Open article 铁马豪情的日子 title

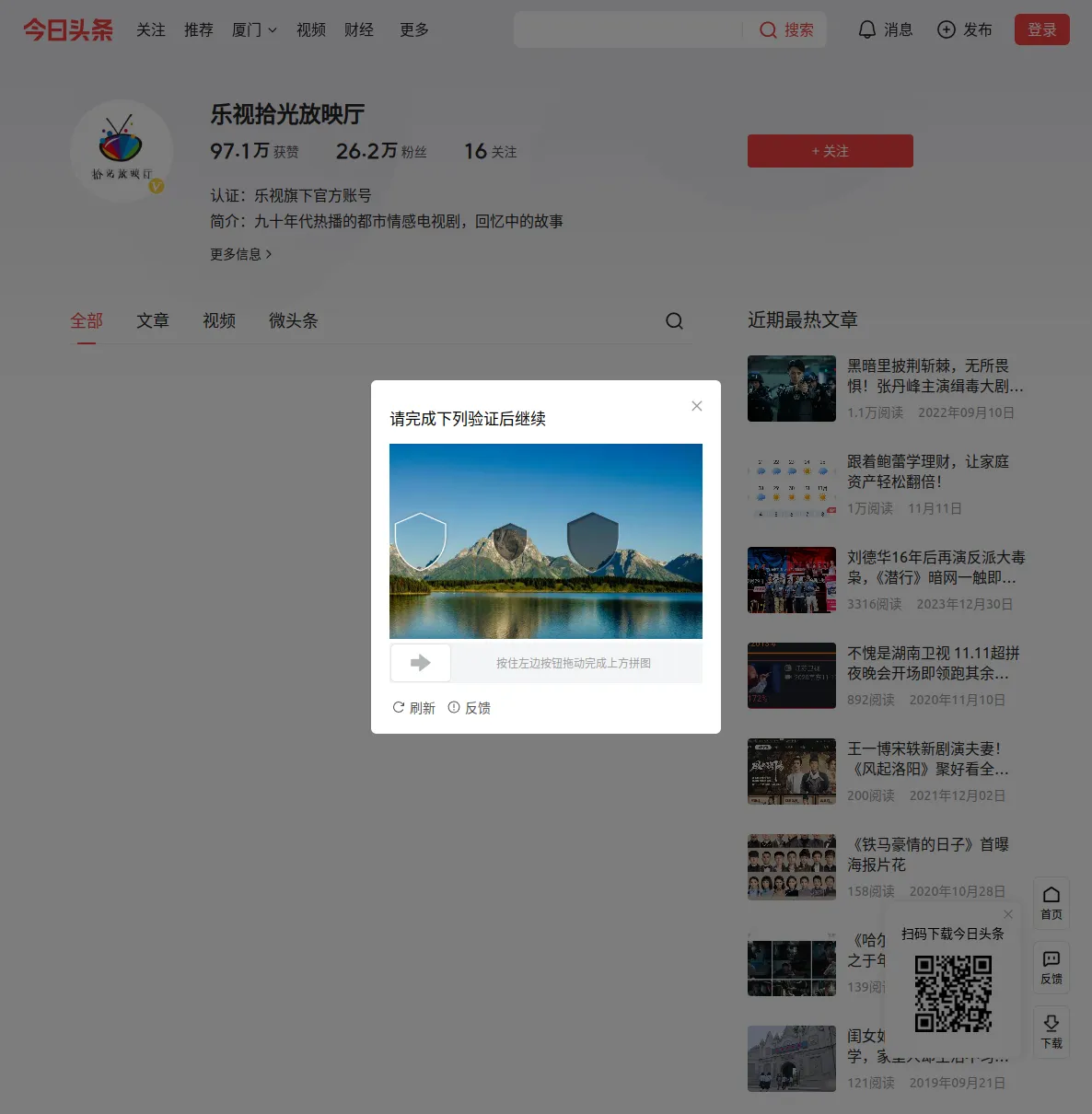928,854
